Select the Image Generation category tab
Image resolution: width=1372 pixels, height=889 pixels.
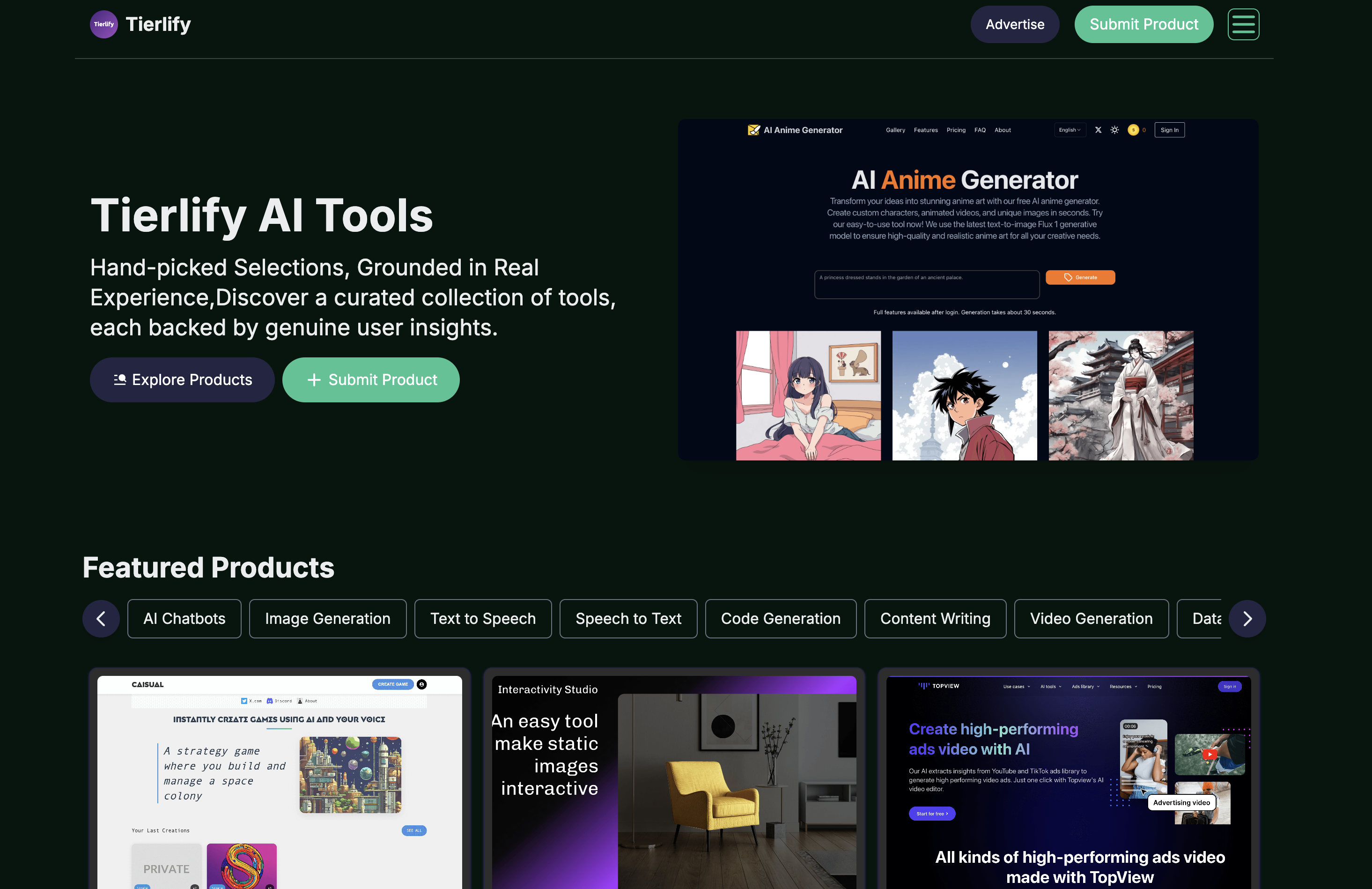(327, 619)
